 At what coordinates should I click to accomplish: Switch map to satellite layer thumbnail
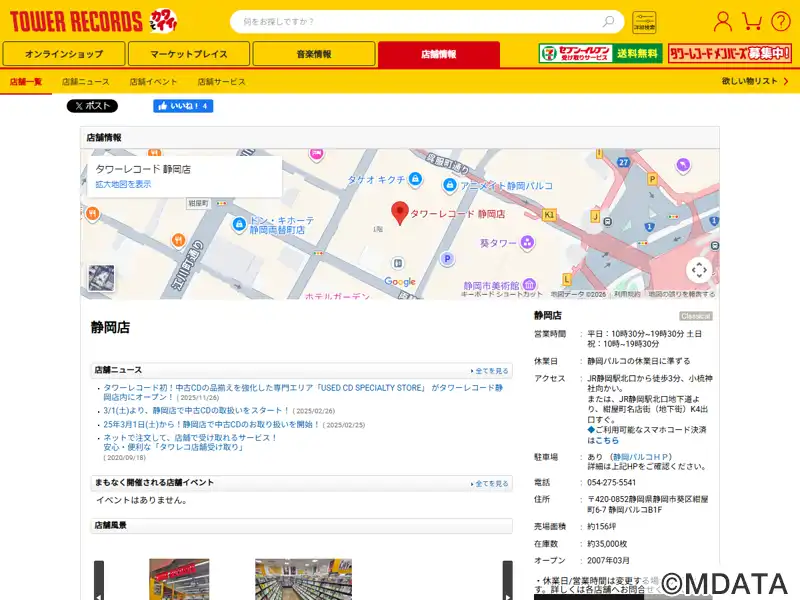pyautogui.click(x=101, y=278)
